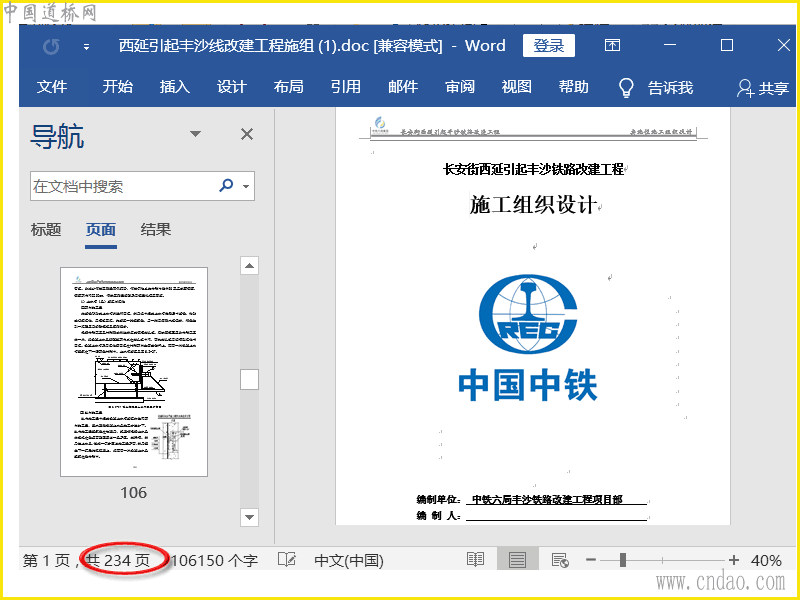Switch to the 开始 ribbon tab
This screenshot has width=800, height=600.
(117, 87)
